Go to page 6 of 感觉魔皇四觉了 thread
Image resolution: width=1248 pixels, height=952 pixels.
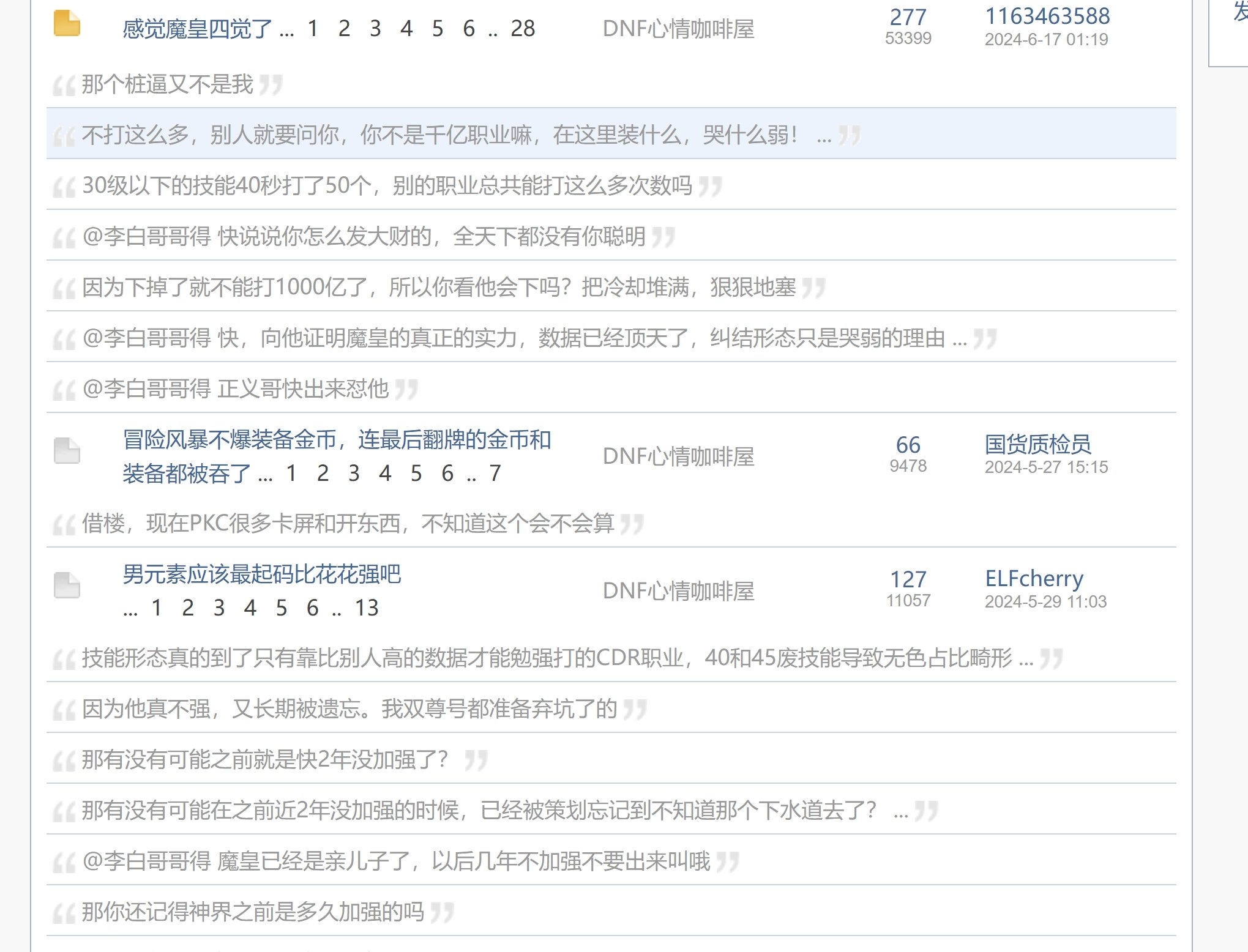tap(469, 29)
